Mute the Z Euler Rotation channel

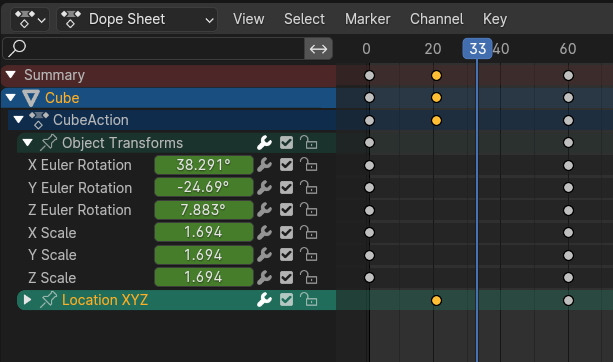[287, 210]
